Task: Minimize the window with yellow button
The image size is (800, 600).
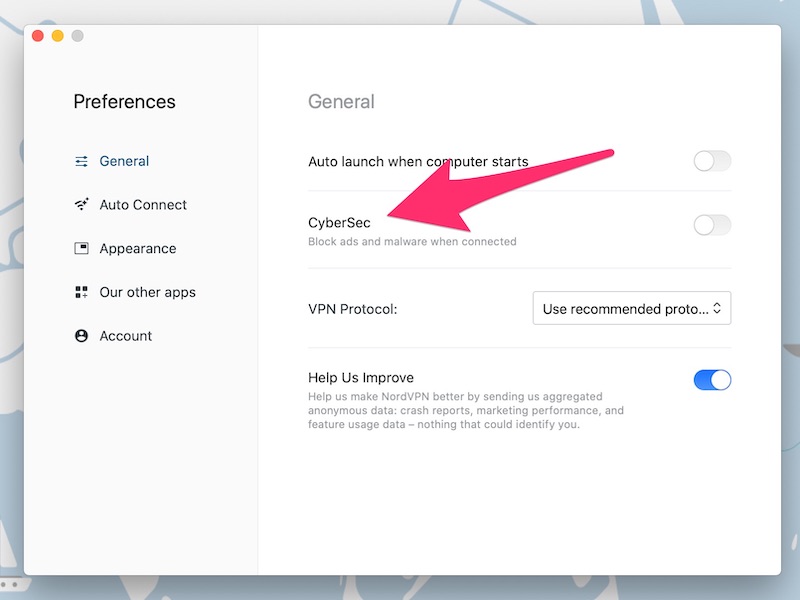Action: pyautogui.click(x=58, y=36)
